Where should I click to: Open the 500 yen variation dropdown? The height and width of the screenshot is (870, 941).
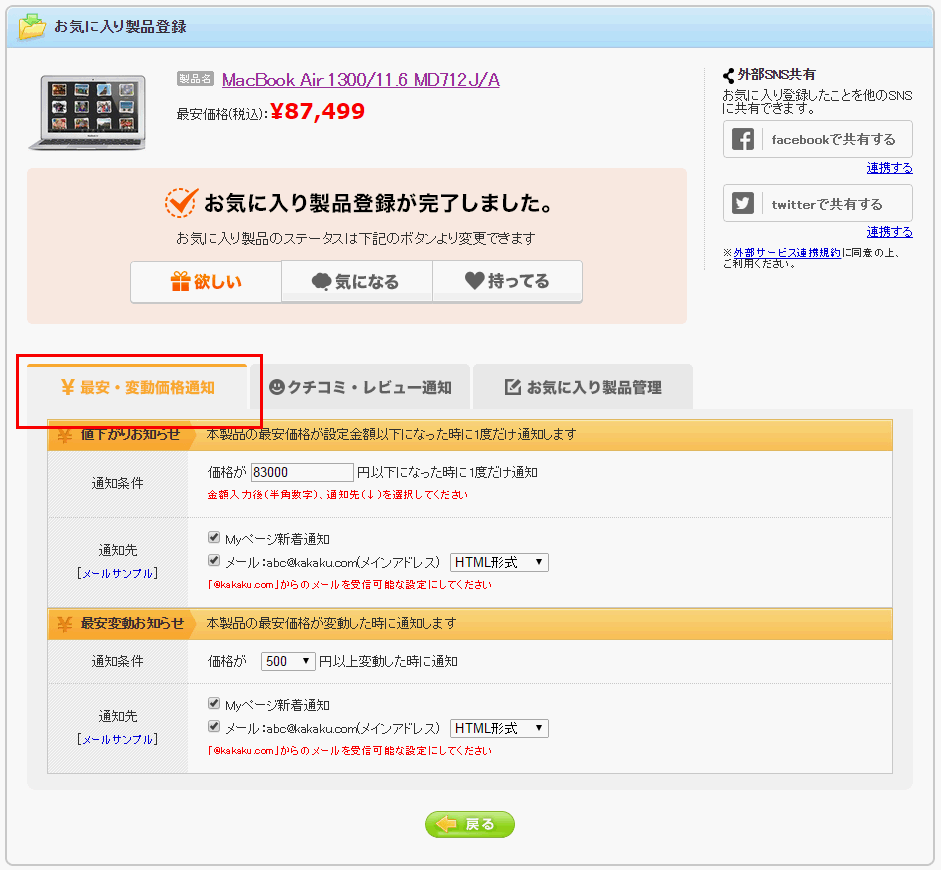pyautogui.click(x=288, y=661)
